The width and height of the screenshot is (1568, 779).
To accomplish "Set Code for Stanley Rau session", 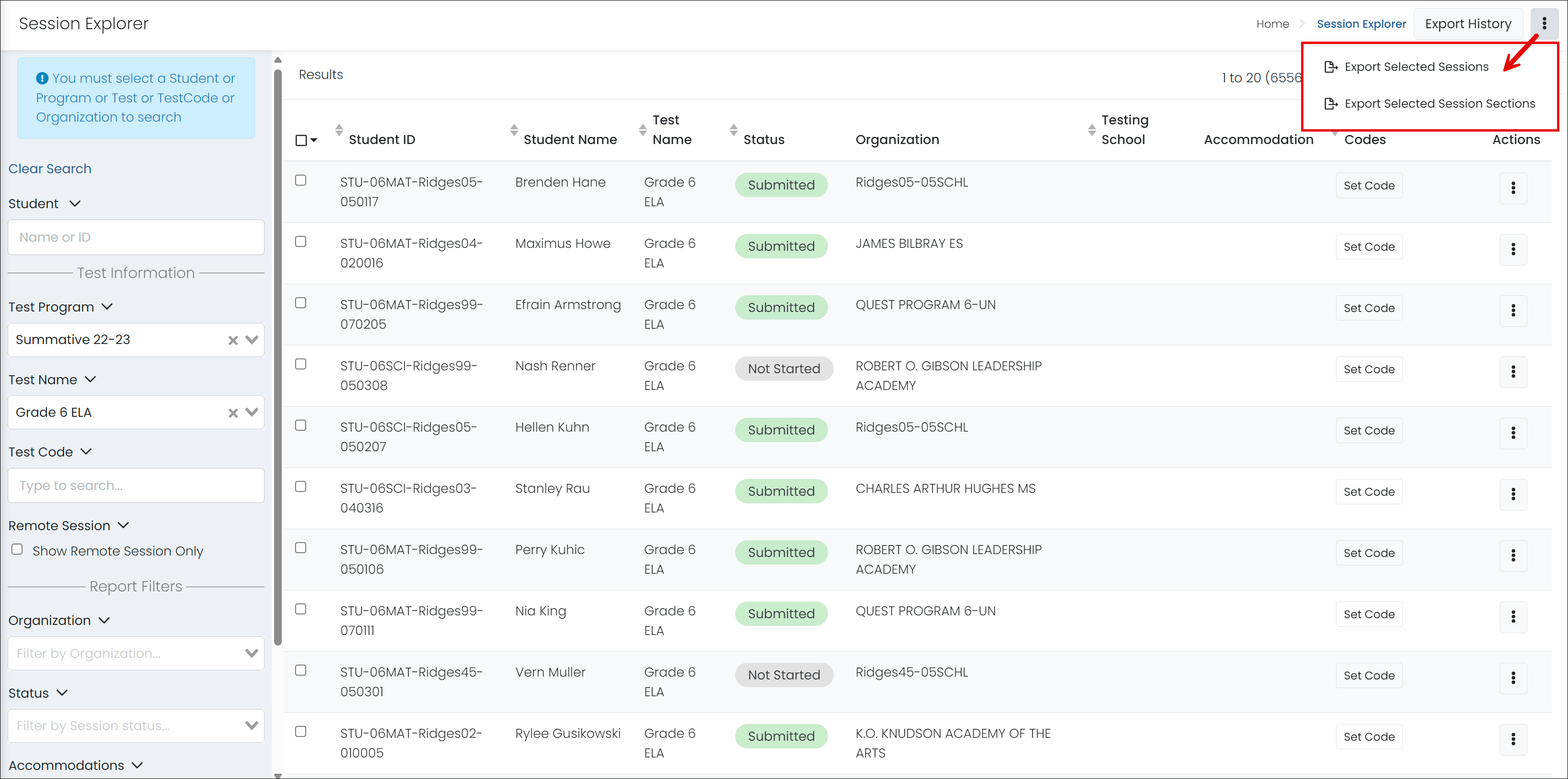I will point(1369,492).
